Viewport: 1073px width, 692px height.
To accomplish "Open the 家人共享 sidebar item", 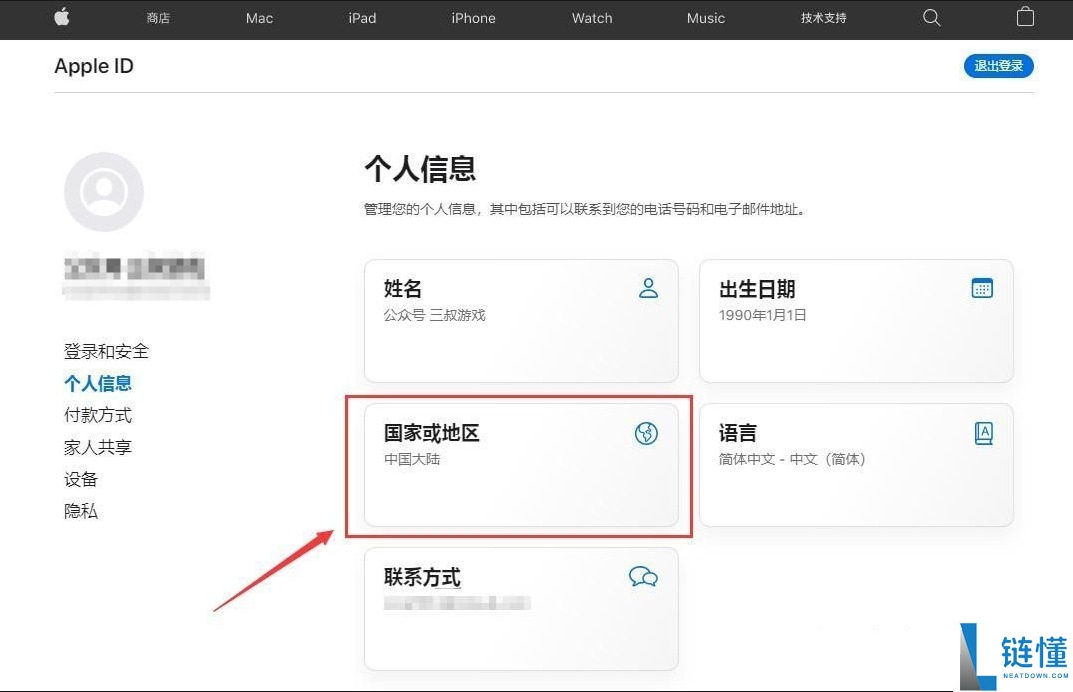I will (97, 447).
